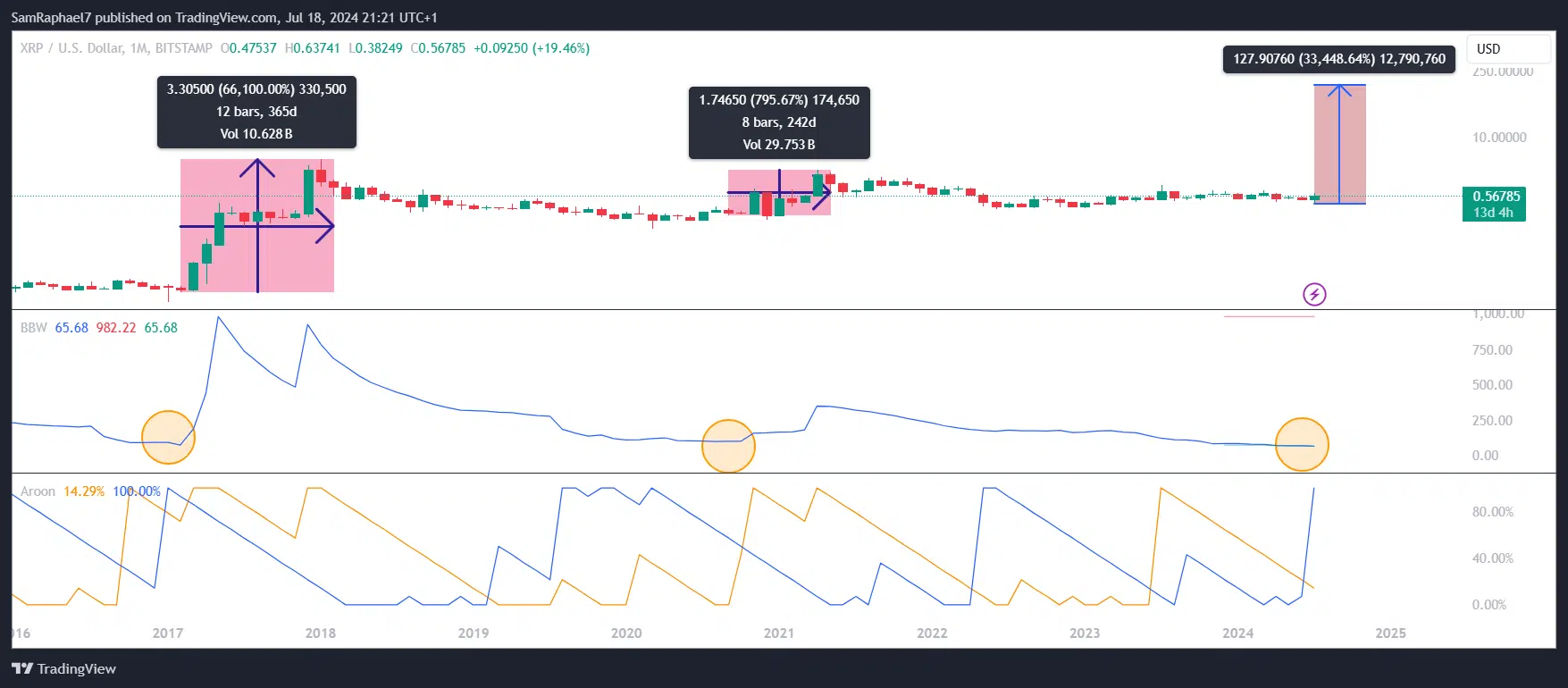Click the C0.56785 close price in header
1568x688 pixels.
[438, 48]
